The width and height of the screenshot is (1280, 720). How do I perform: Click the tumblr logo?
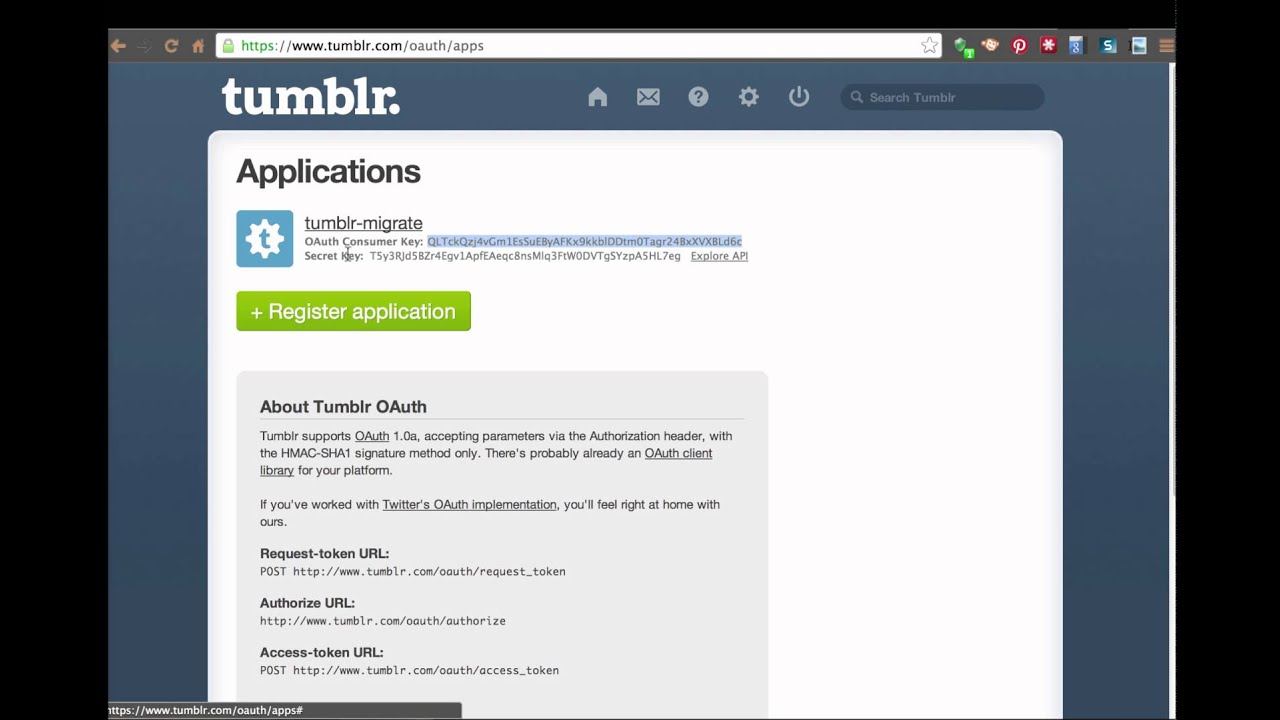coord(311,97)
